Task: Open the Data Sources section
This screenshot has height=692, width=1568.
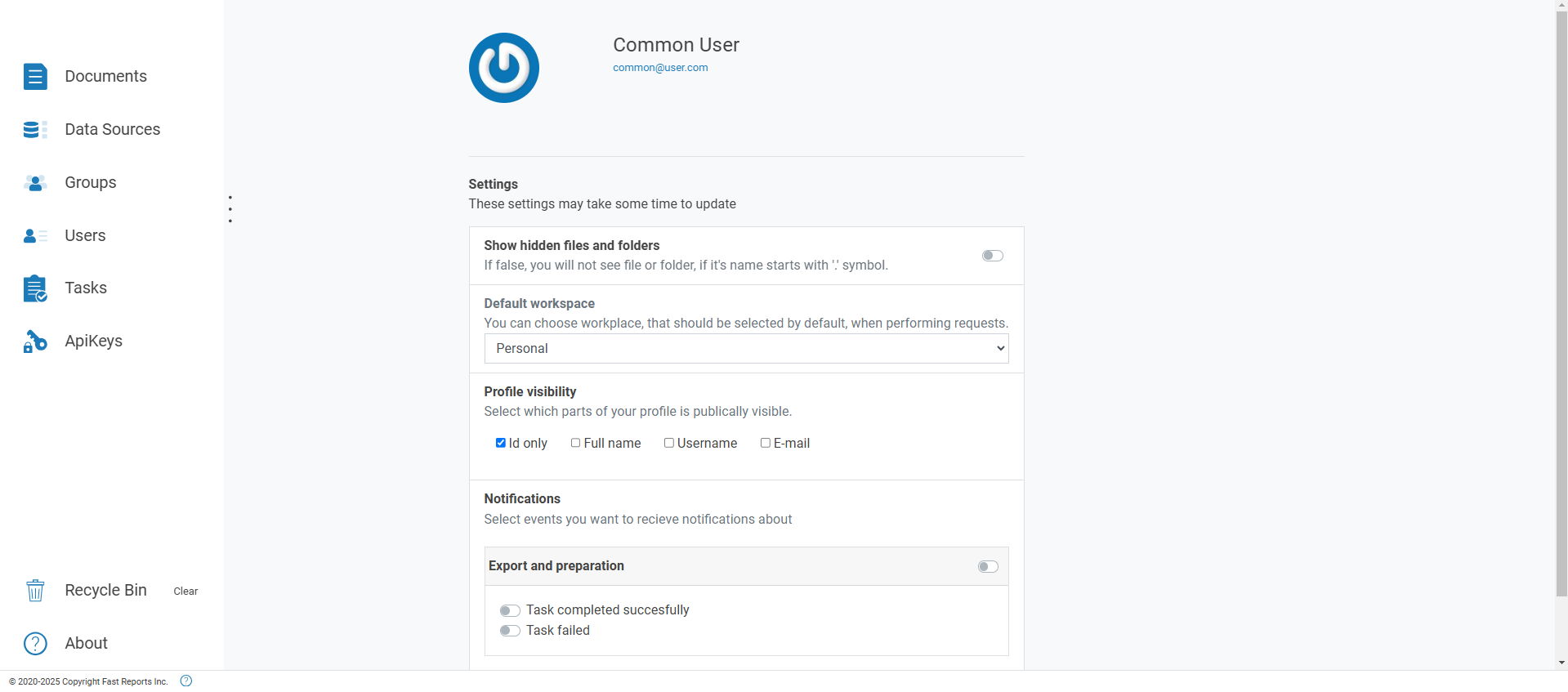Action: click(113, 129)
